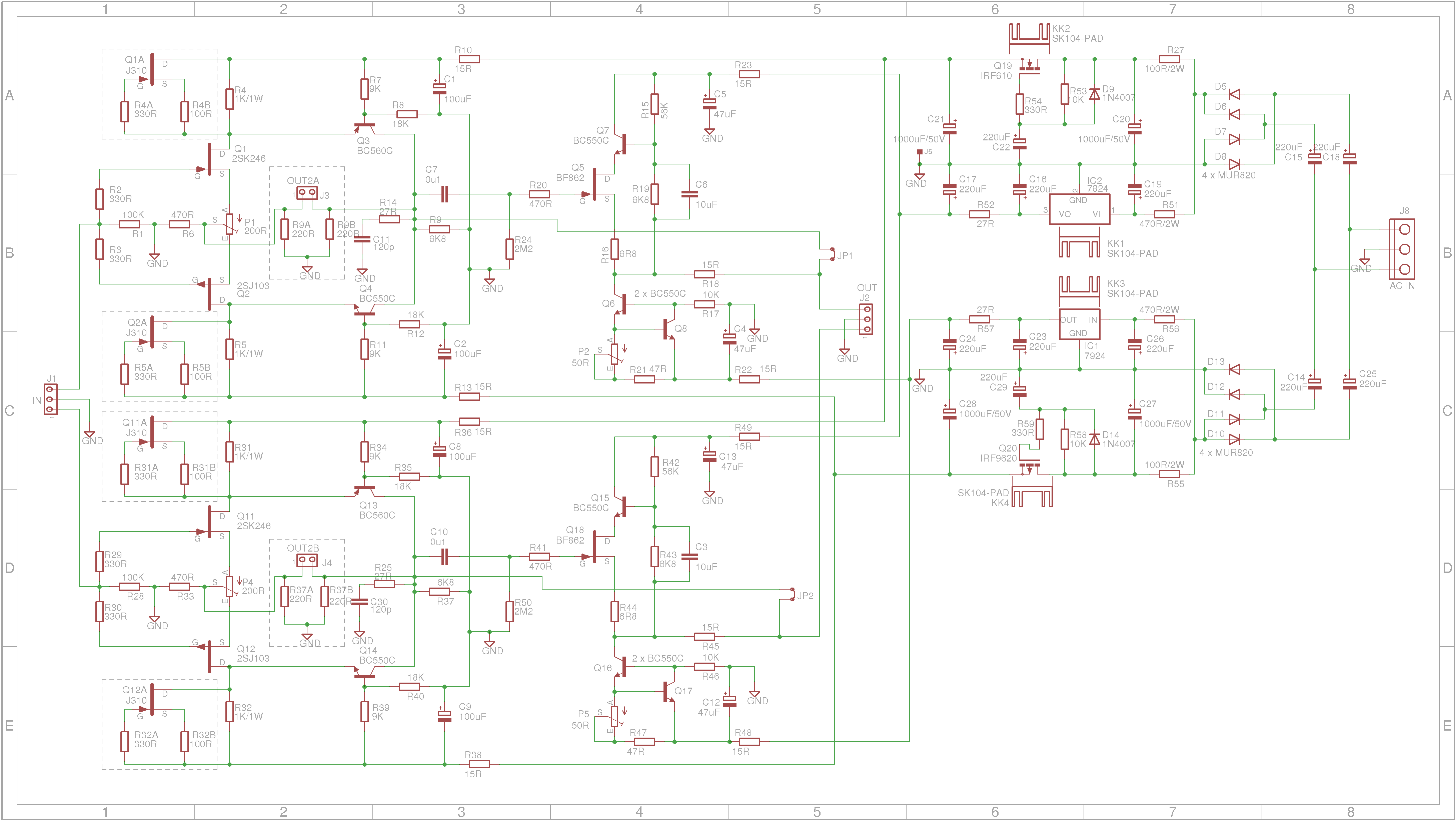The image size is (1456, 821).
Task: Click the R24 2M2 resistor symbol
Action: 509,249
